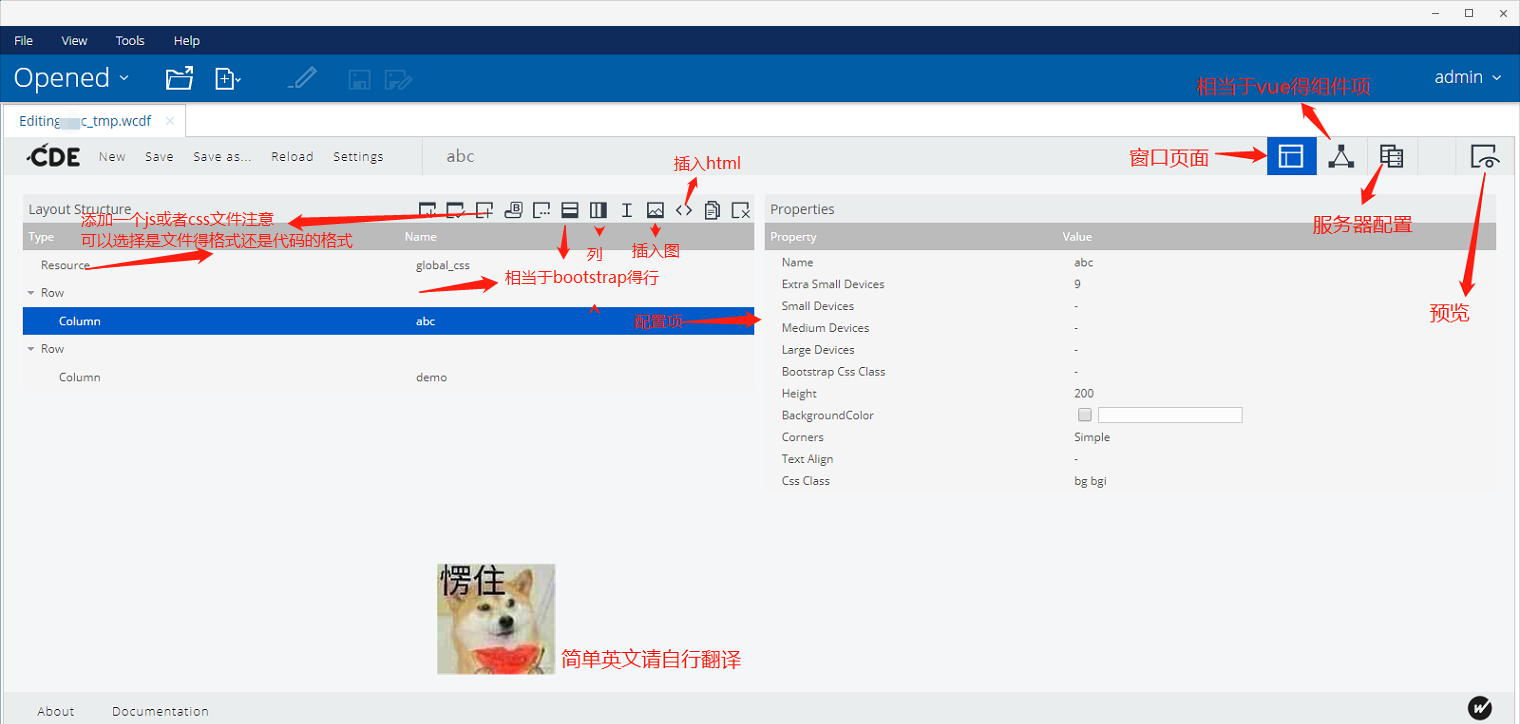Click the CDE logo
1520x724 pixels.
tap(54, 156)
